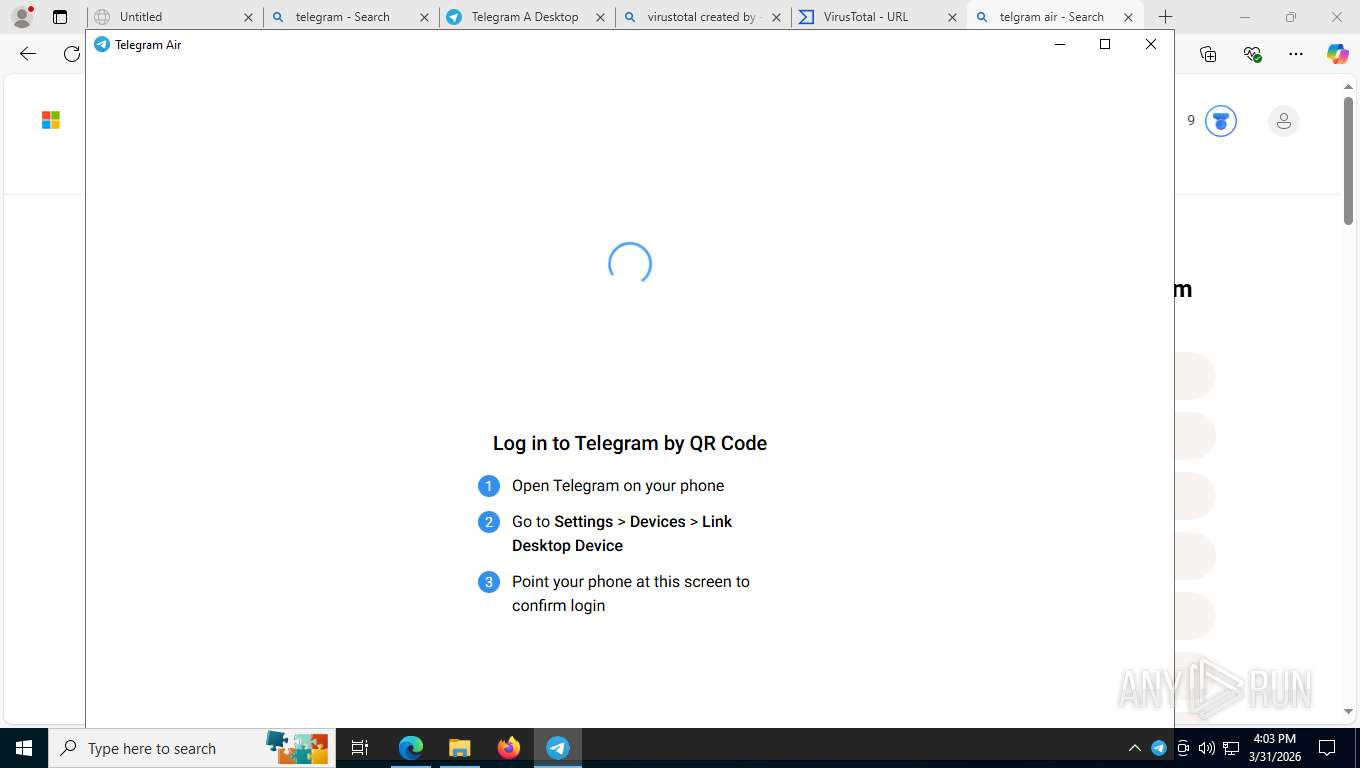Click the Telegram taskbar button
Image resolution: width=1360 pixels, height=768 pixels.
[x=558, y=748]
